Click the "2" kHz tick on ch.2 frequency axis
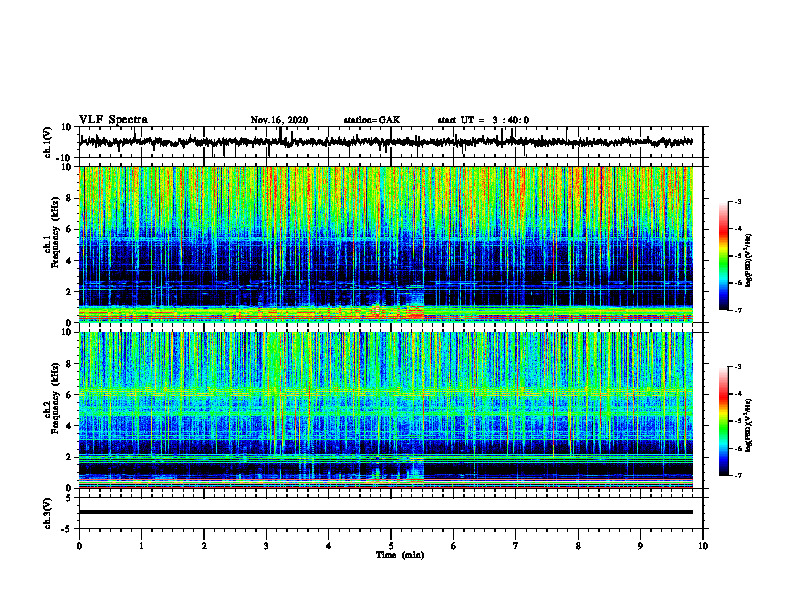This screenshot has width=792, height=612. click(69, 457)
